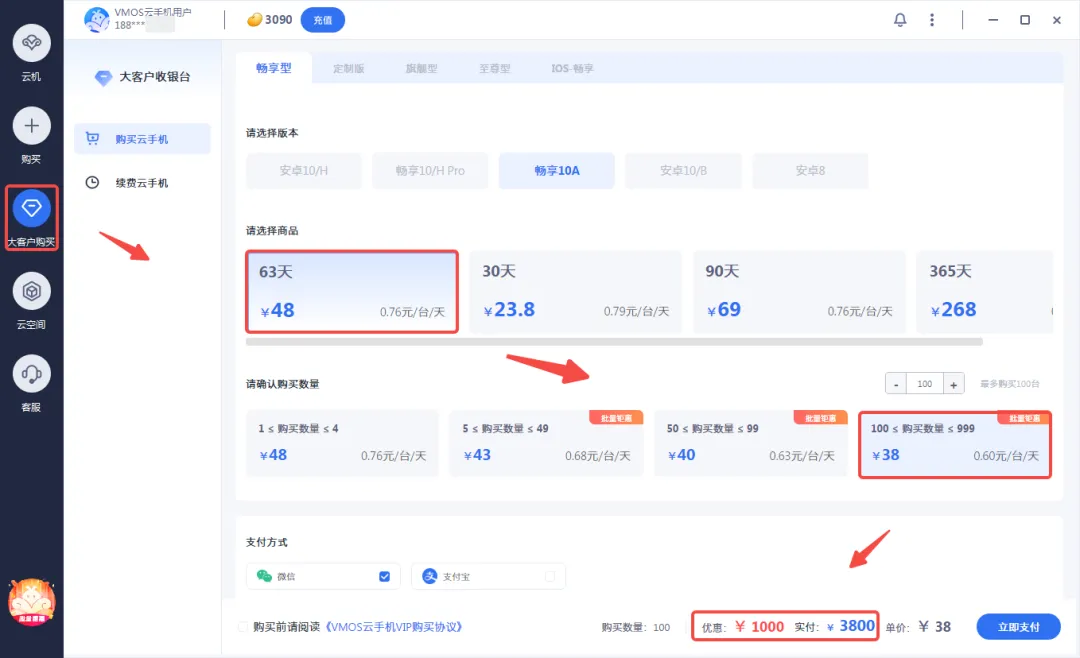Select 续费云手机 in the side menu

141,183
